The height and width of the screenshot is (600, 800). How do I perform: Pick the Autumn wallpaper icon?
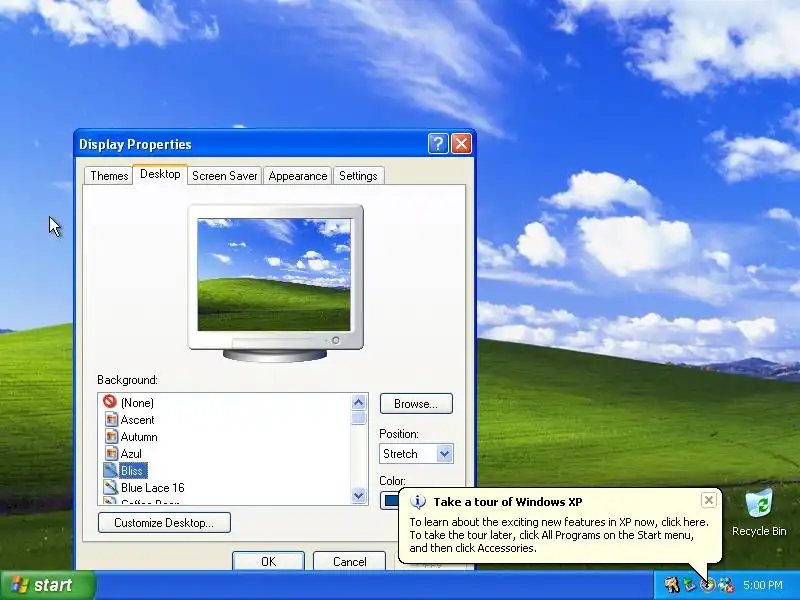point(111,437)
